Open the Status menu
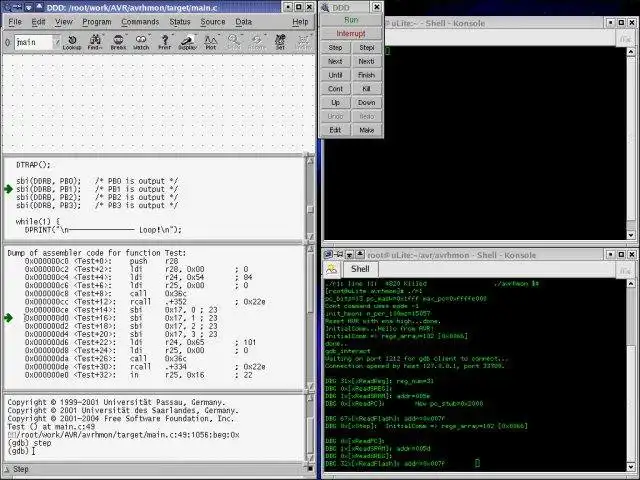Screen dimensions: 640x480 (180, 22)
